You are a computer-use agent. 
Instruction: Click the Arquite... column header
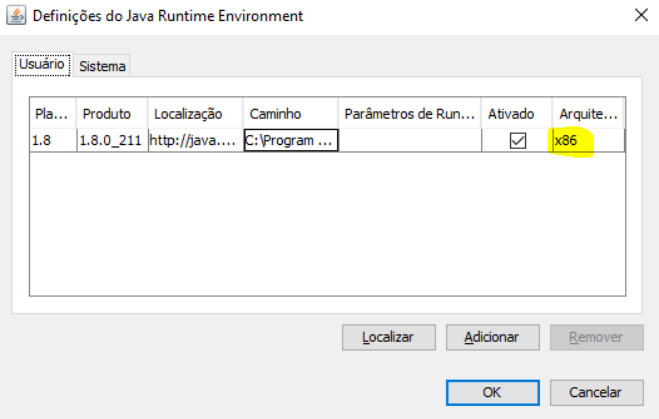(x=588, y=113)
